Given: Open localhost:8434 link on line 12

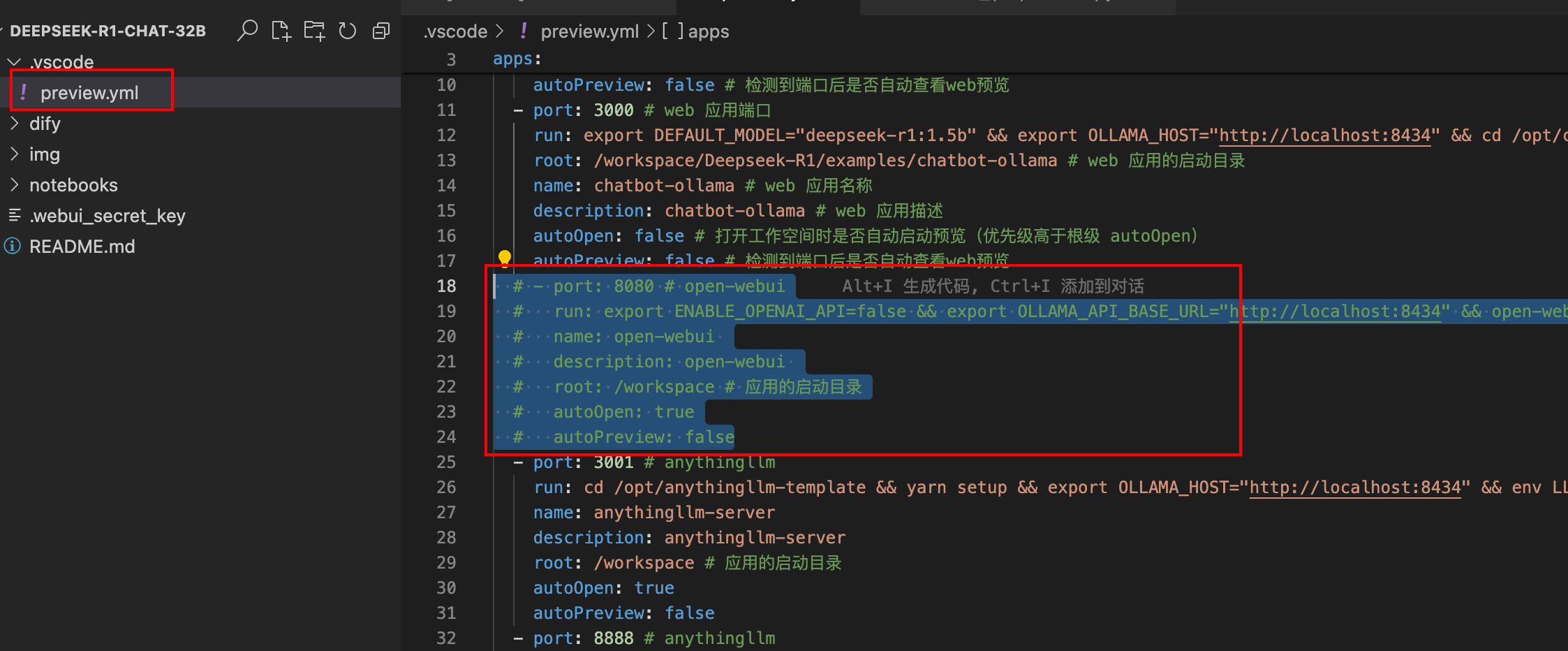Looking at the screenshot, I should [x=1324, y=136].
